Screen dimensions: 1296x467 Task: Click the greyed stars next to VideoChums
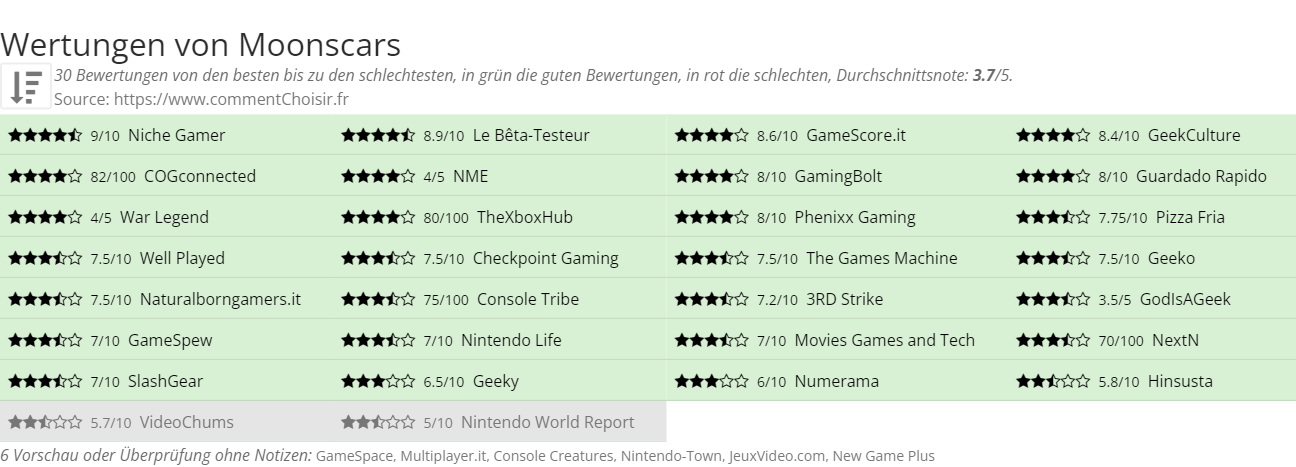(45, 422)
